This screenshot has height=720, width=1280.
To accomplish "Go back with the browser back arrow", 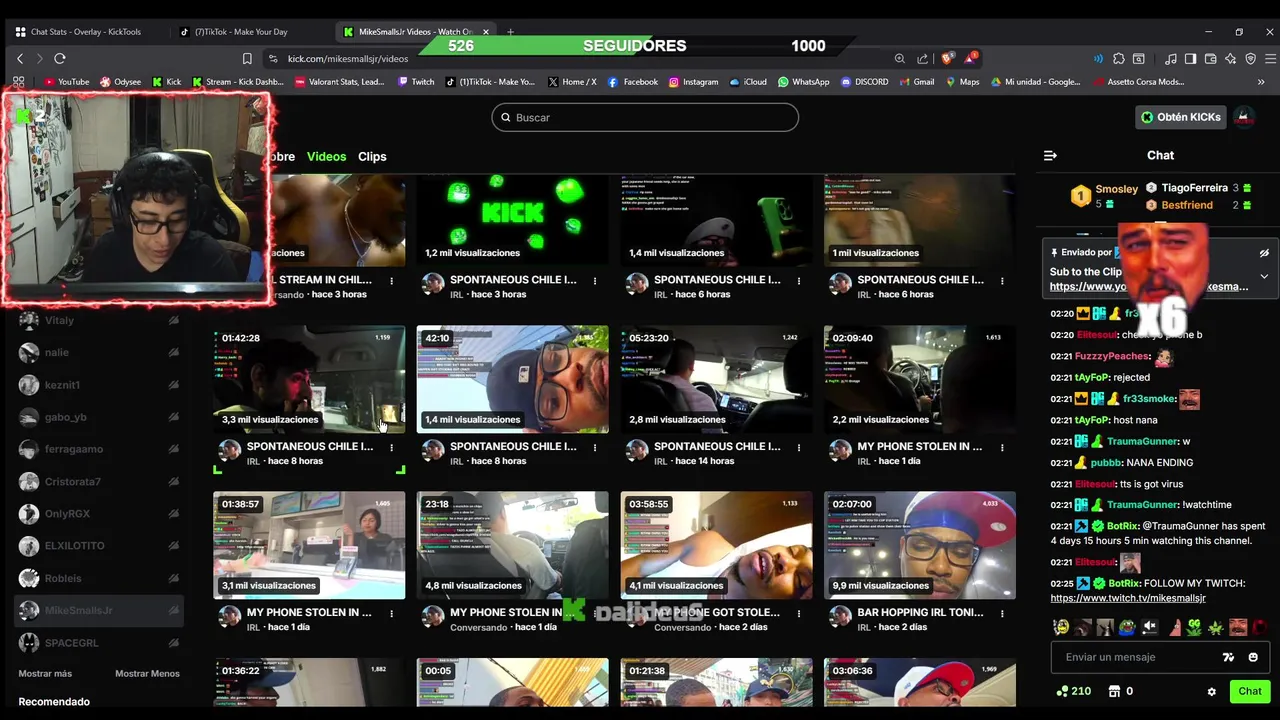I will [x=19, y=59].
